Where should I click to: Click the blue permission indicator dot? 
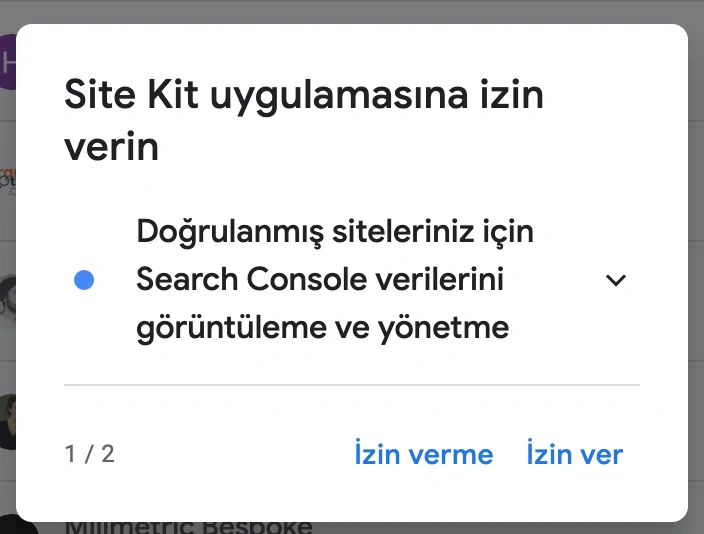click(84, 281)
